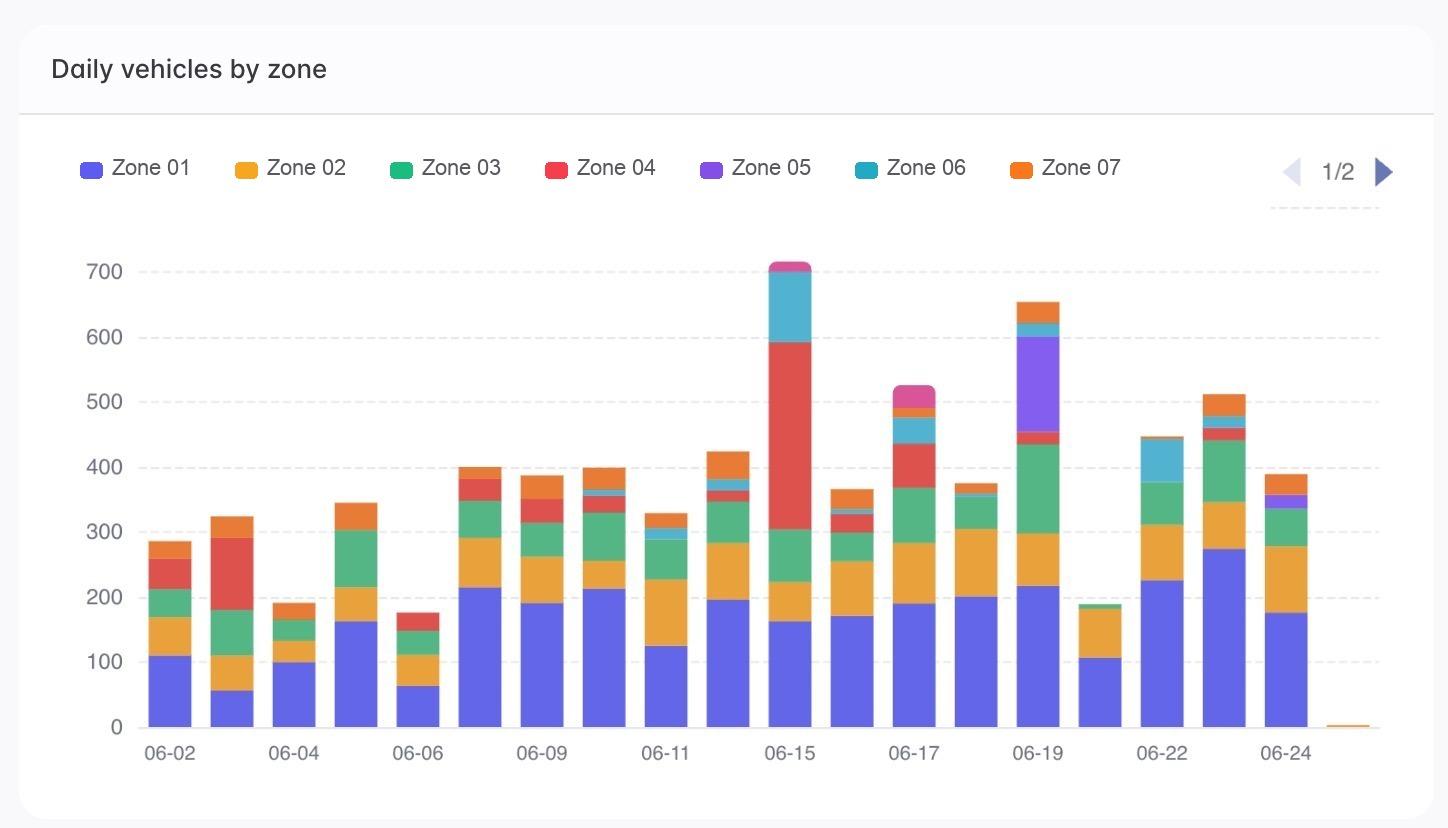Select the teal Zone 06 segment on 06-22
This screenshot has height=828, width=1448.
[x=1162, y=461]
